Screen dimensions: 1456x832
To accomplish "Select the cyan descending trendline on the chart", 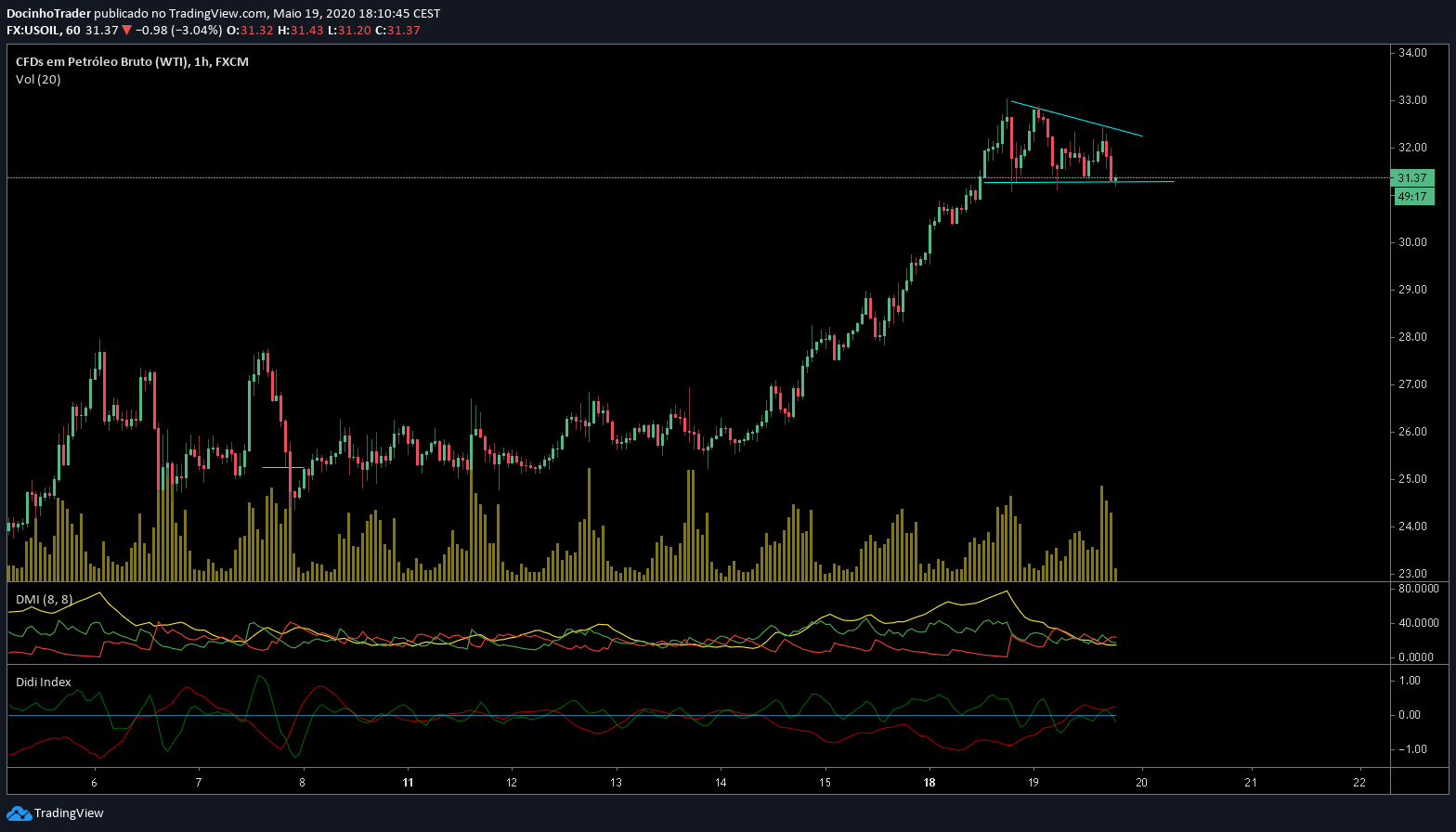I will pos(1077,119).
